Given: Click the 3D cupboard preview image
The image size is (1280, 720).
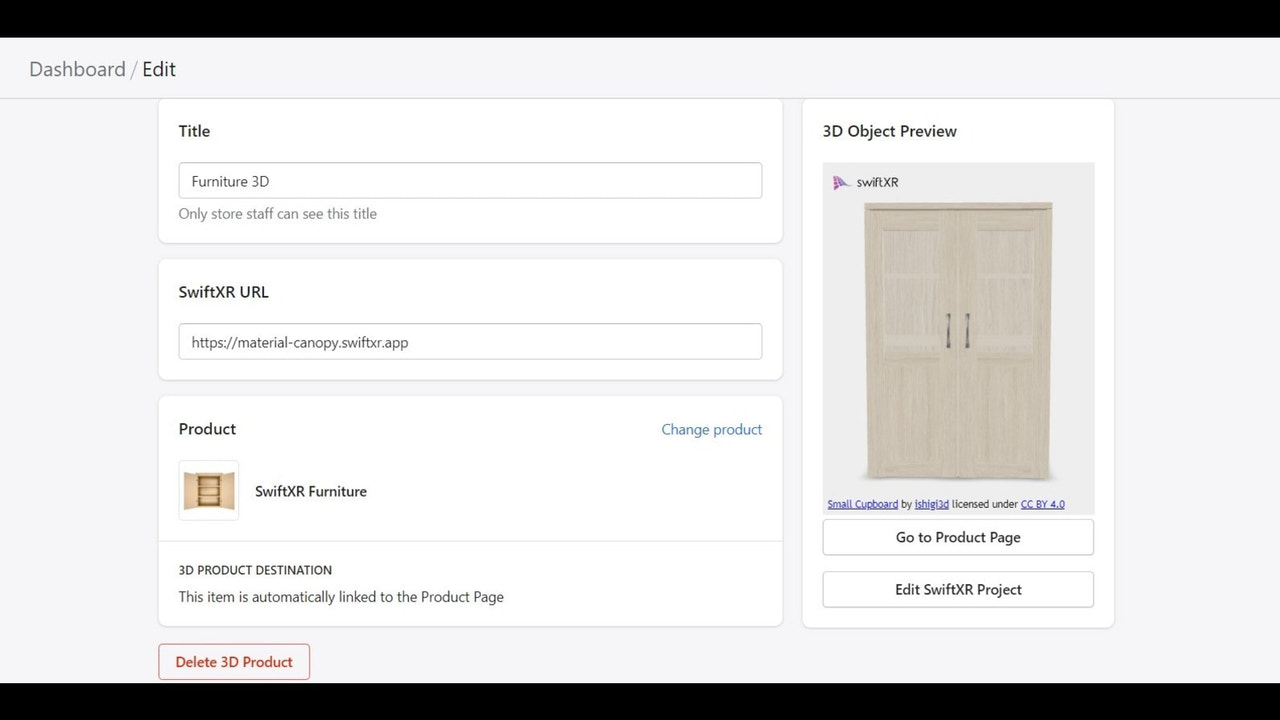Looking at the screenshot, I should coord(958,340).
